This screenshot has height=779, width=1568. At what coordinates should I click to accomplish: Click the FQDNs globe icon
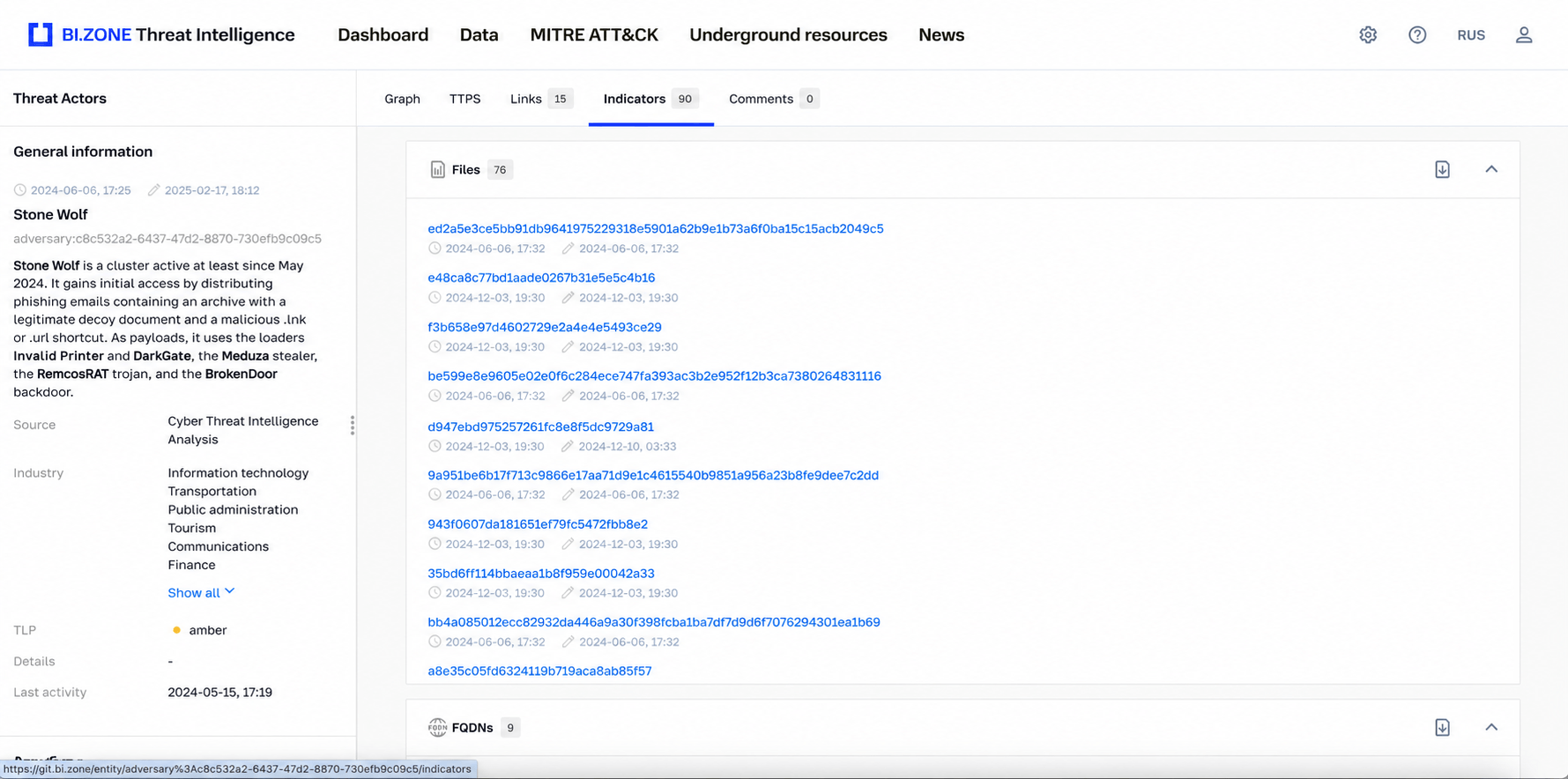click(437, 727)
